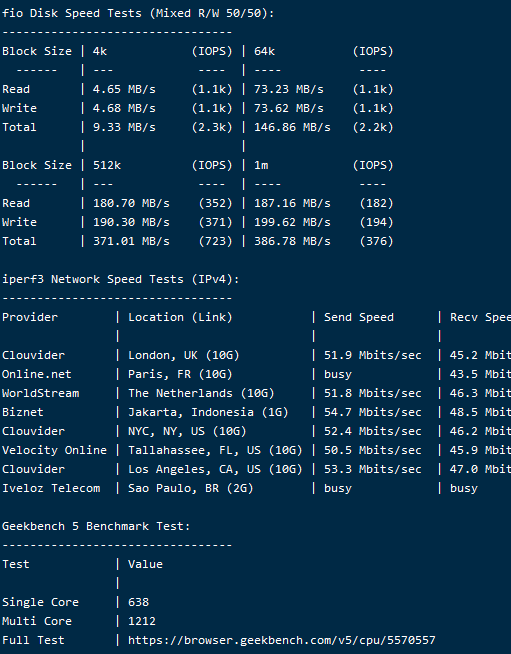Click the 'Multi Core' test label
Image resolution: width=511 pixels, height=654 pixels.
pos(37,621)
